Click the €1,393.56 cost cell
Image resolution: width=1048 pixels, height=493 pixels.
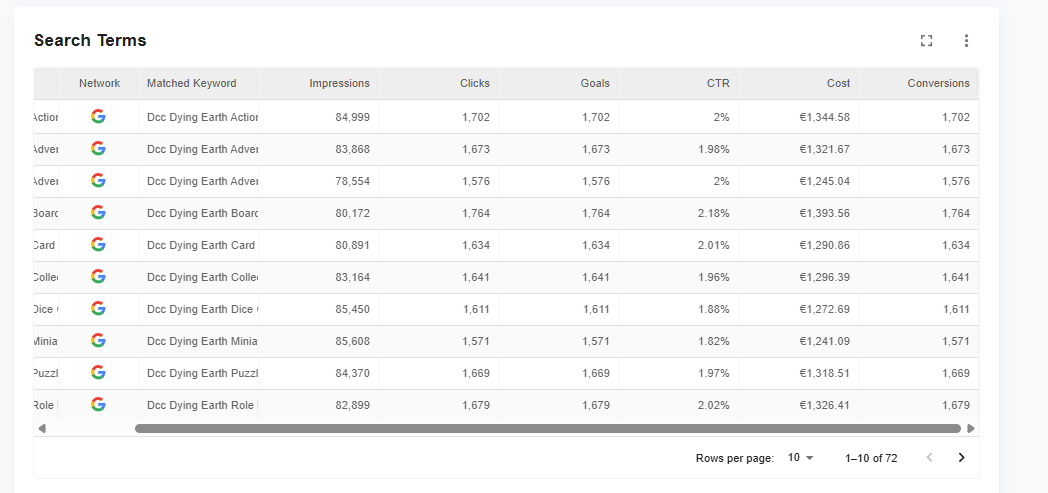(799, 213)
